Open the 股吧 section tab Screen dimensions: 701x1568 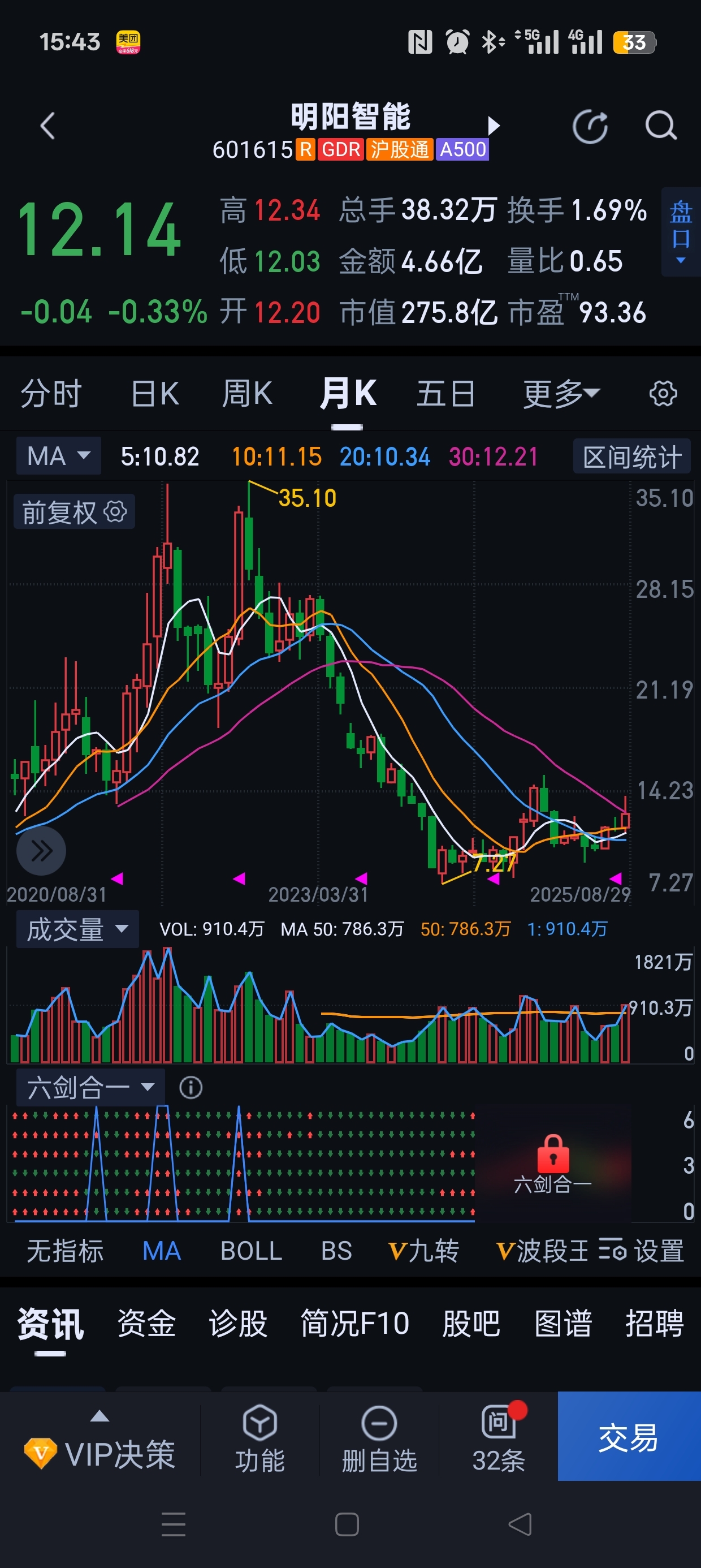[471, 1325]
